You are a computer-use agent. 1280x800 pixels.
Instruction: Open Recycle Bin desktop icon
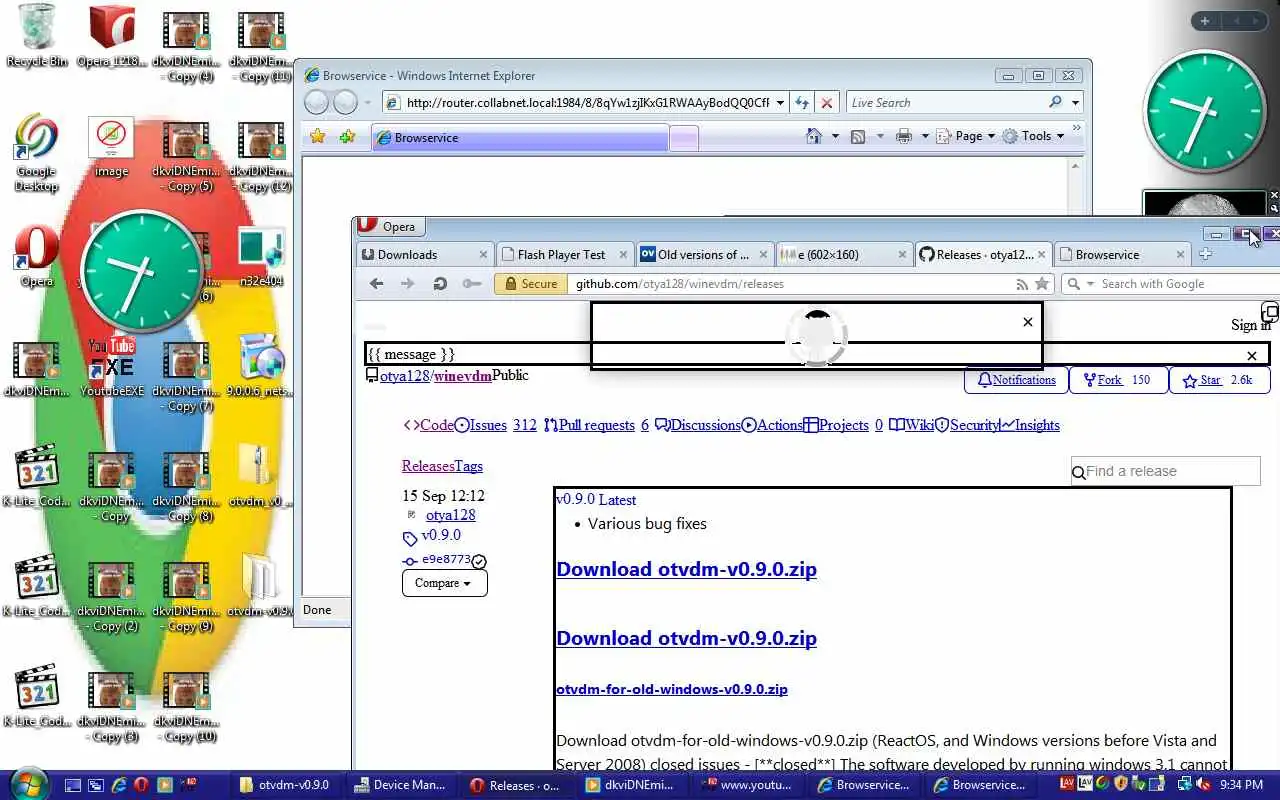(x=37, y=35)
